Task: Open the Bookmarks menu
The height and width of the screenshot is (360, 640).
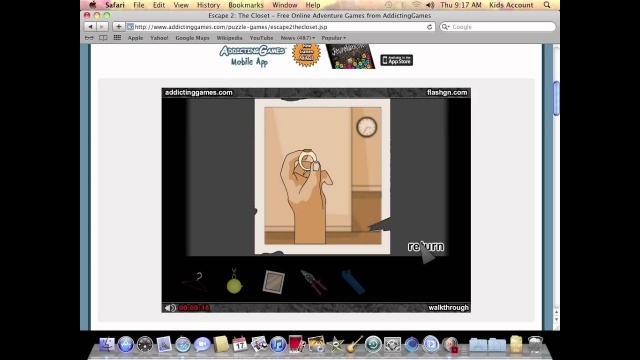Action: (246, 5)
